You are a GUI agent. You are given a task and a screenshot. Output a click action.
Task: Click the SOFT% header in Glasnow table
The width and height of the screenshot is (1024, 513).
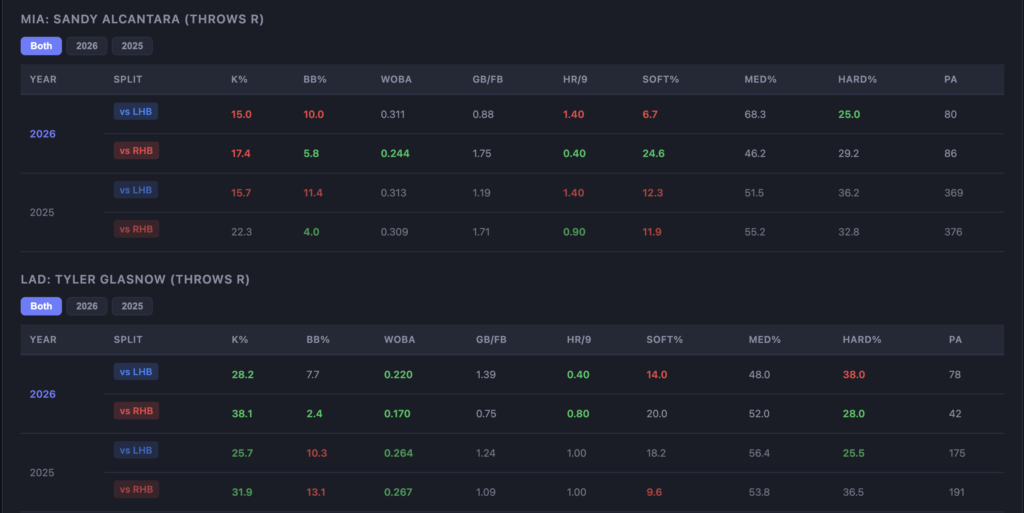[665, 339]
